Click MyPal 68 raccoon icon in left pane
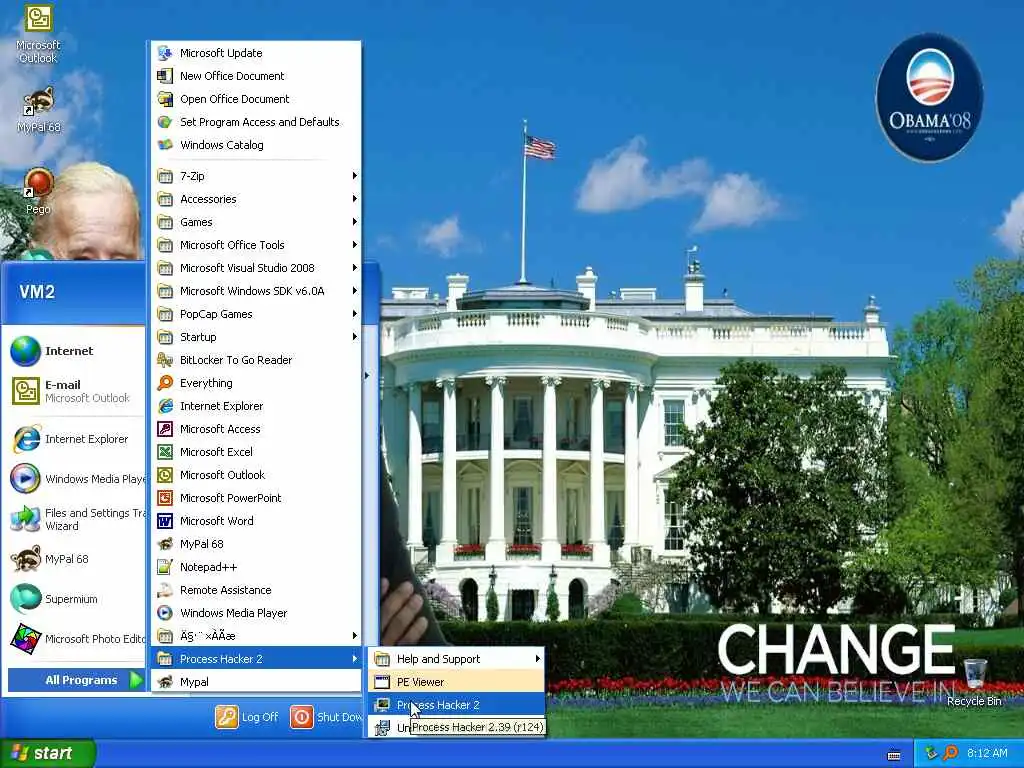The image size is (1024, 768). click(x=25, y=559)
